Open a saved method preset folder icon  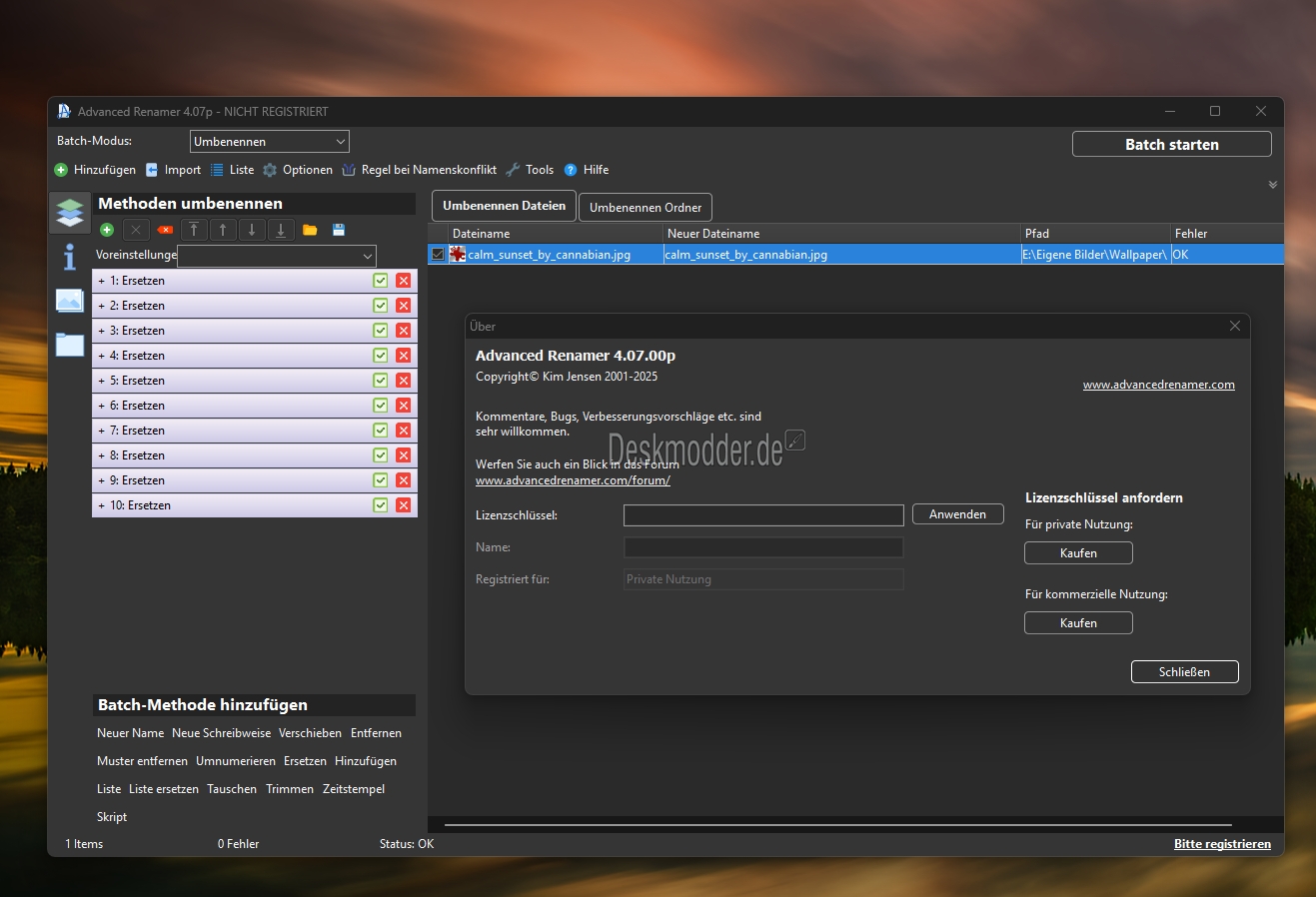(310, 230)
